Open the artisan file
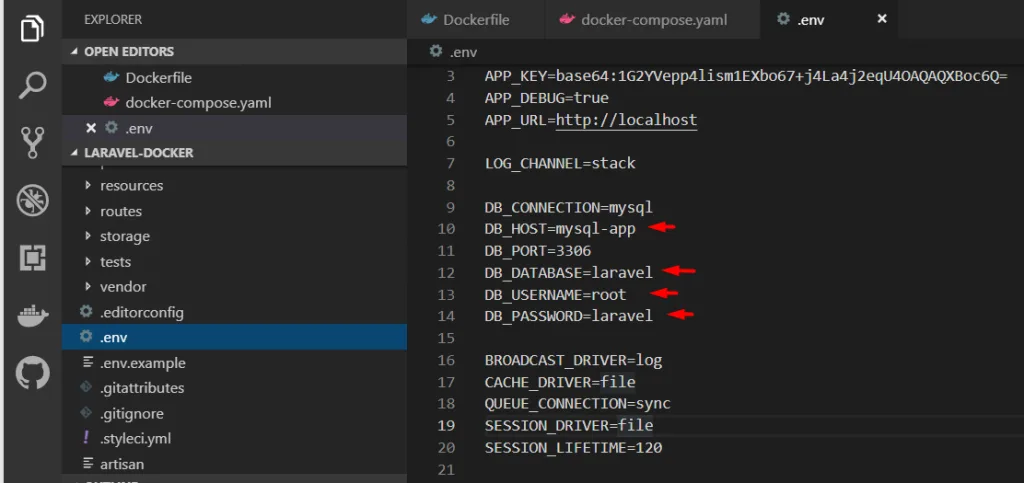Viewport: 1024px width, 483px height. coord(234,464)
